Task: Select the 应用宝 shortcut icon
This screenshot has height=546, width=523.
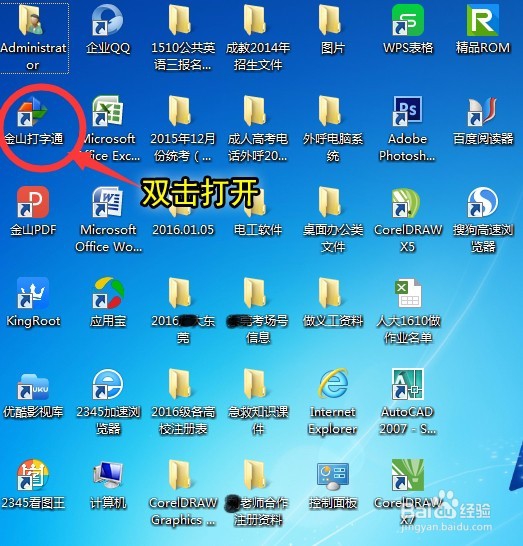Action: 108,293
